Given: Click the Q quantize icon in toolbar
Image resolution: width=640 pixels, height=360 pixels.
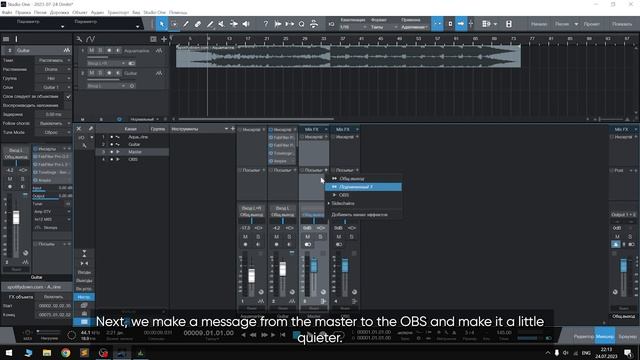Looking at the screenshot, I should coord(302,24).
